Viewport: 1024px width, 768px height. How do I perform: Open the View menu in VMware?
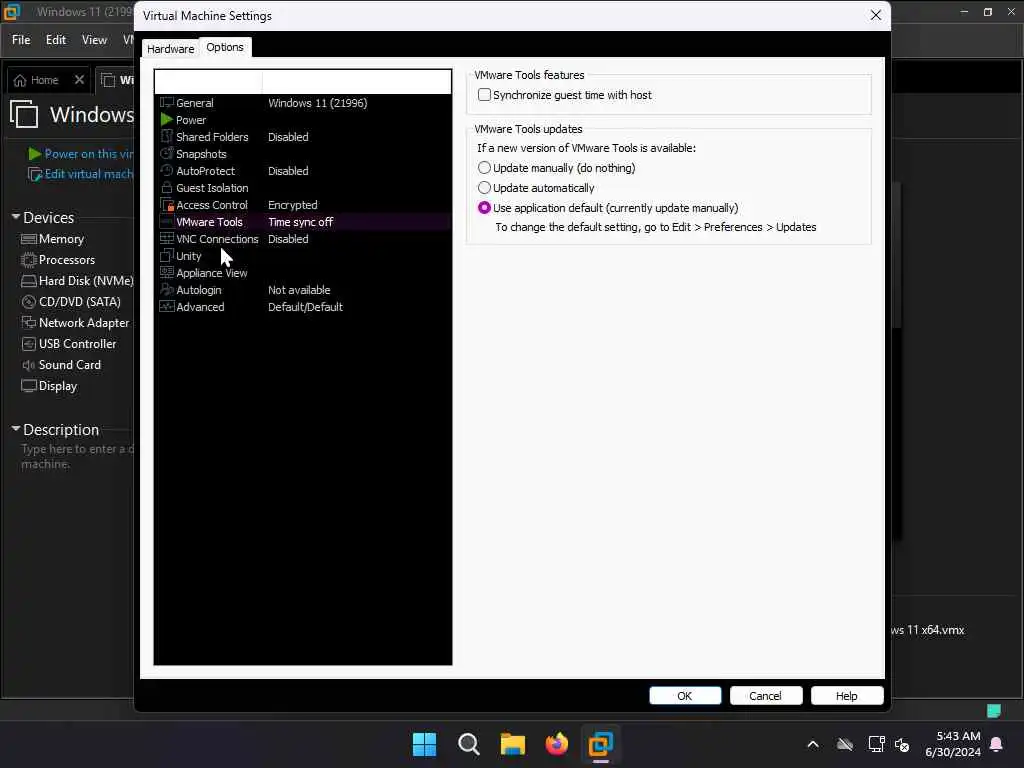point(94,40)
